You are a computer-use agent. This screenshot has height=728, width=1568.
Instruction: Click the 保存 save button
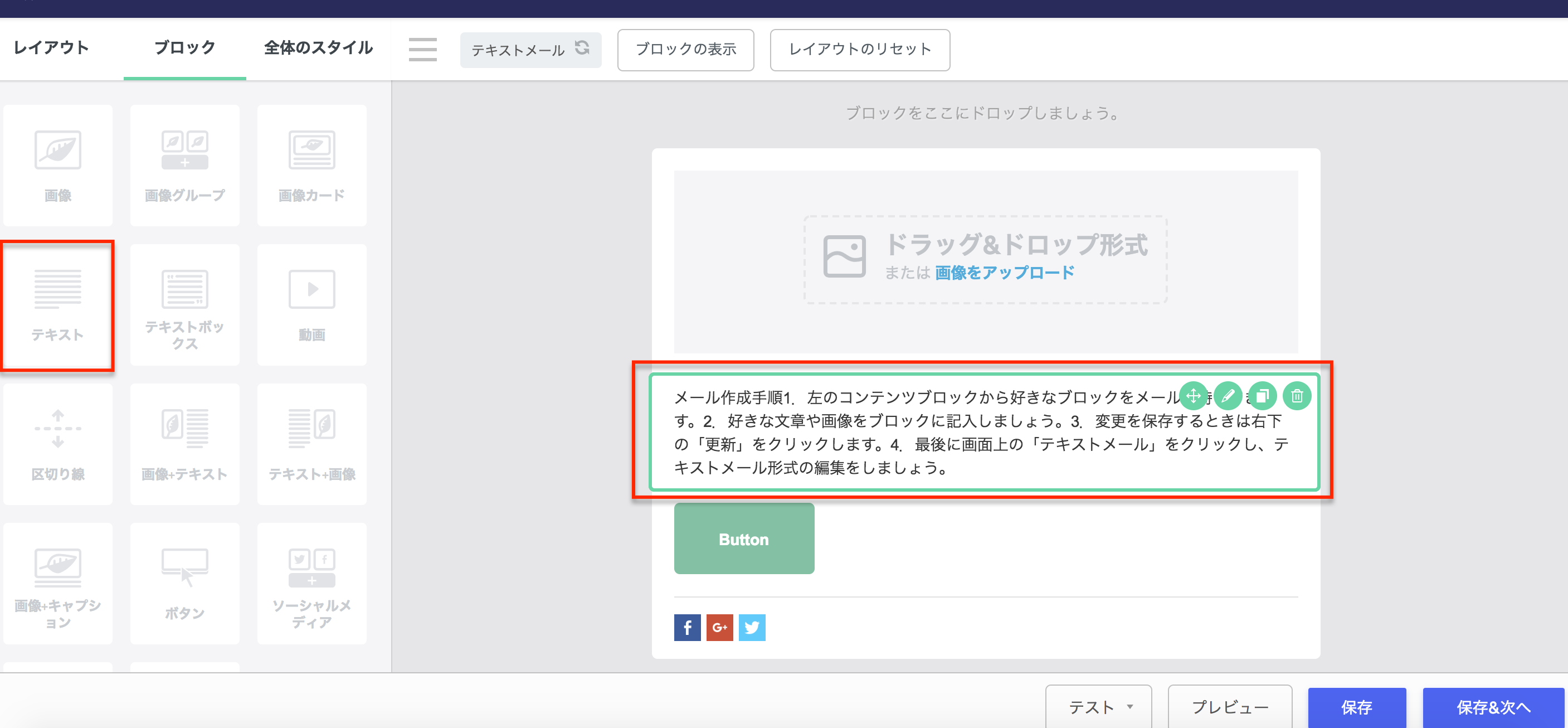1356,707
